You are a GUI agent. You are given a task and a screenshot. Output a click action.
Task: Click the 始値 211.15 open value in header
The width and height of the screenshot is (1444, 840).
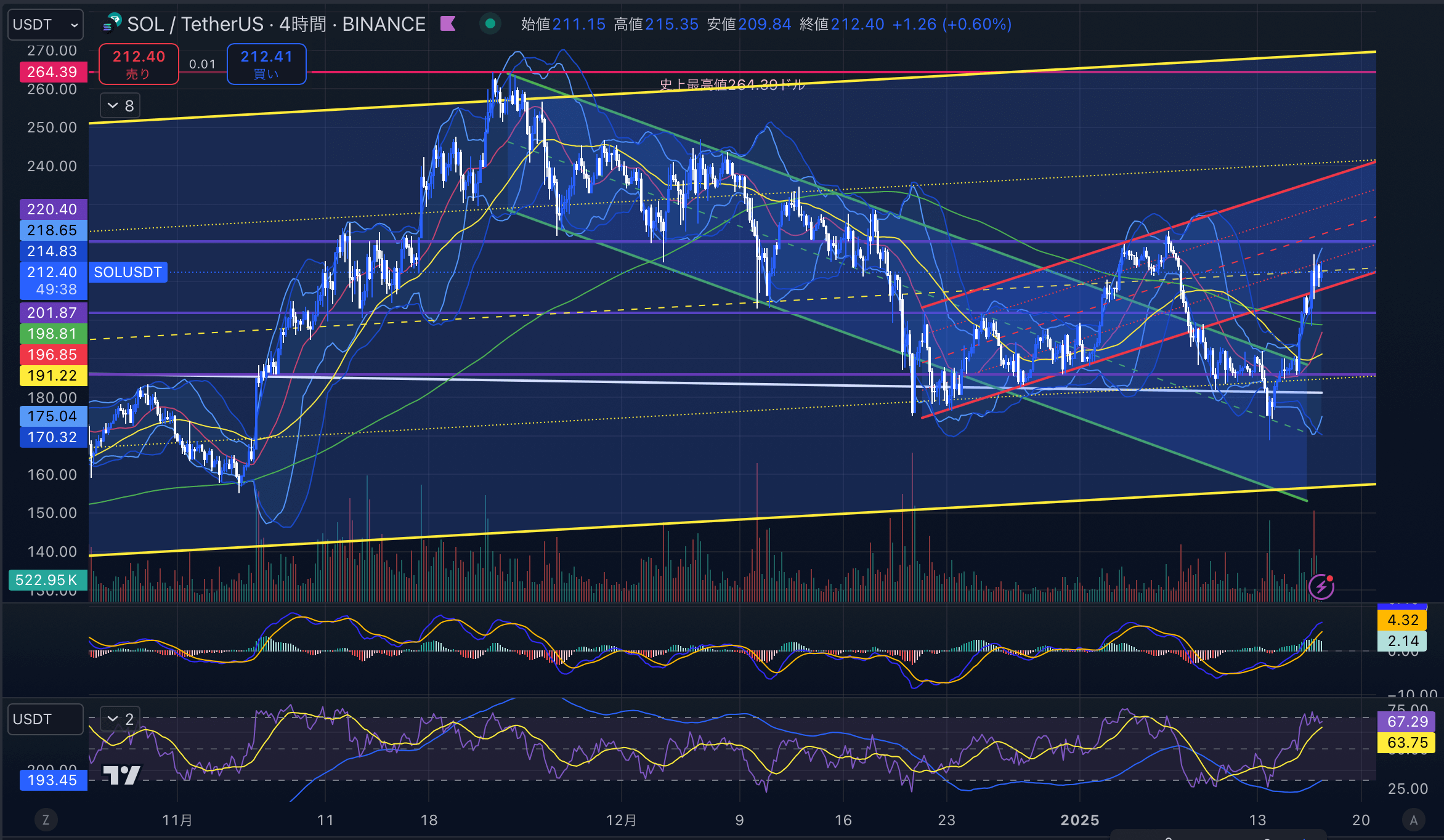click(x=563, y=24)
